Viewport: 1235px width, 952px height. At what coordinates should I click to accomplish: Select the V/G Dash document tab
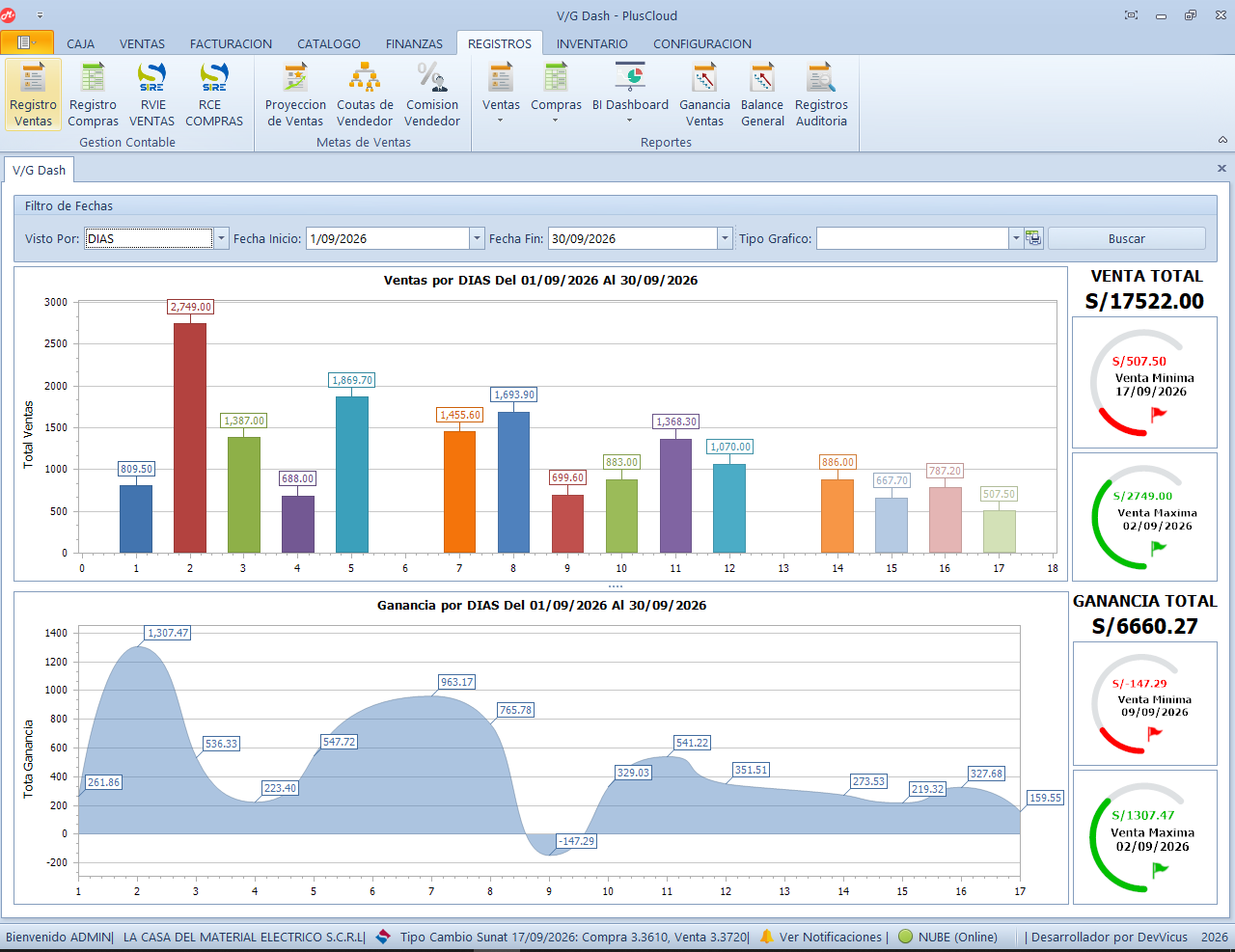click(x=40, y=170)
